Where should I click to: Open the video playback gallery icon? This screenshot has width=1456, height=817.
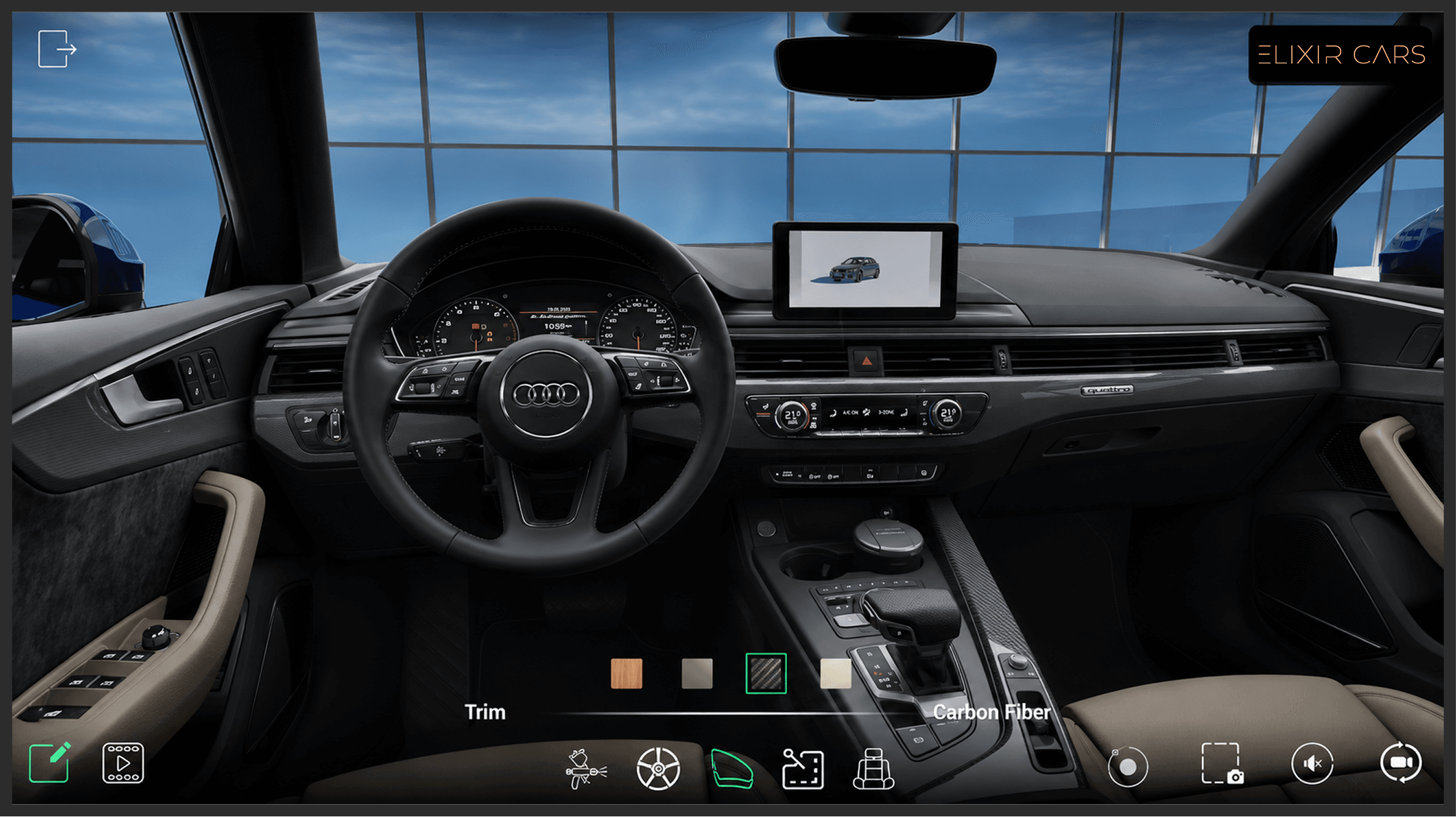(x=123, y=763)
